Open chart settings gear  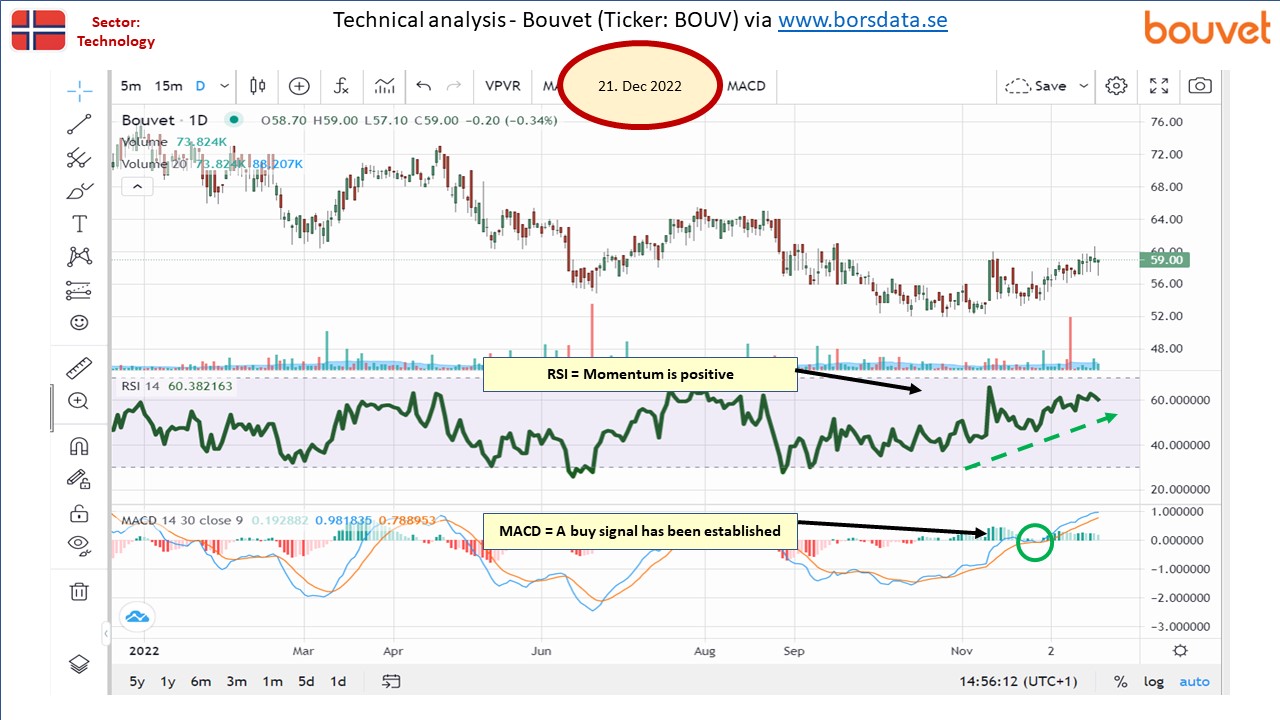pyautogui.click(x=1116, y=86)
